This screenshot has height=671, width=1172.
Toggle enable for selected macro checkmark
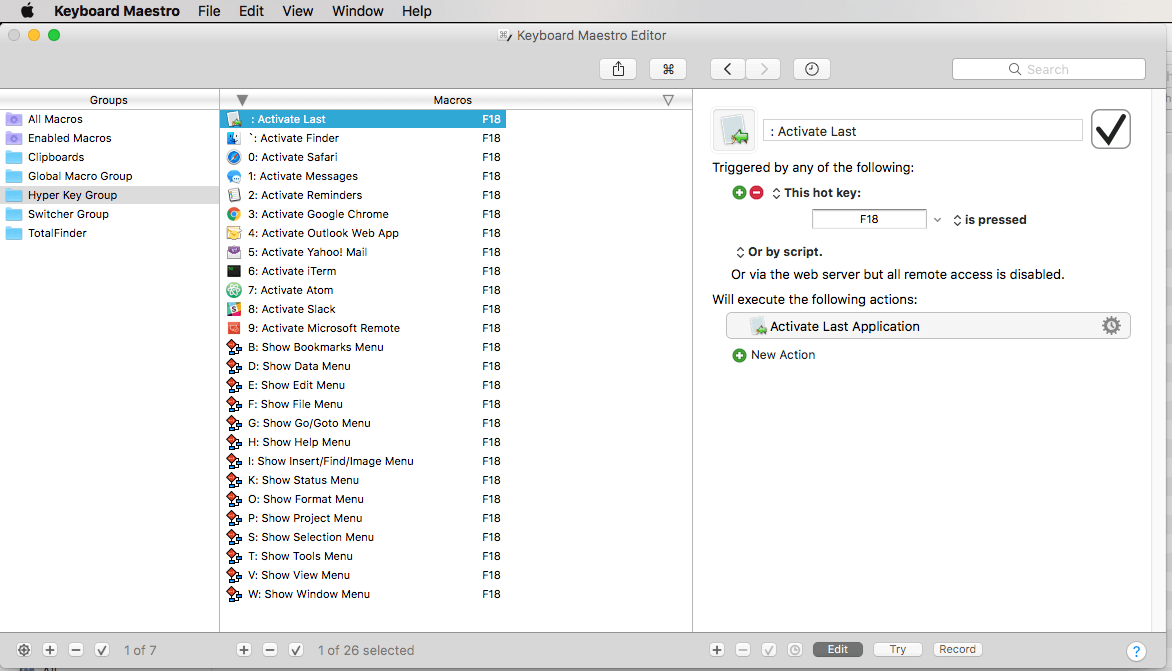tap(296, 650)
